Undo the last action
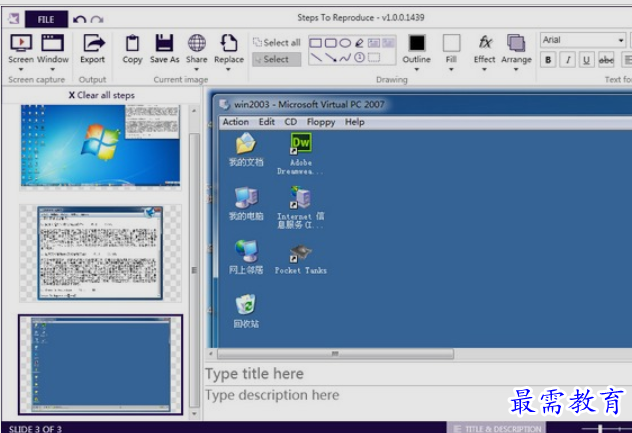Screen dimensions: 632x433 tap(79, 19)
